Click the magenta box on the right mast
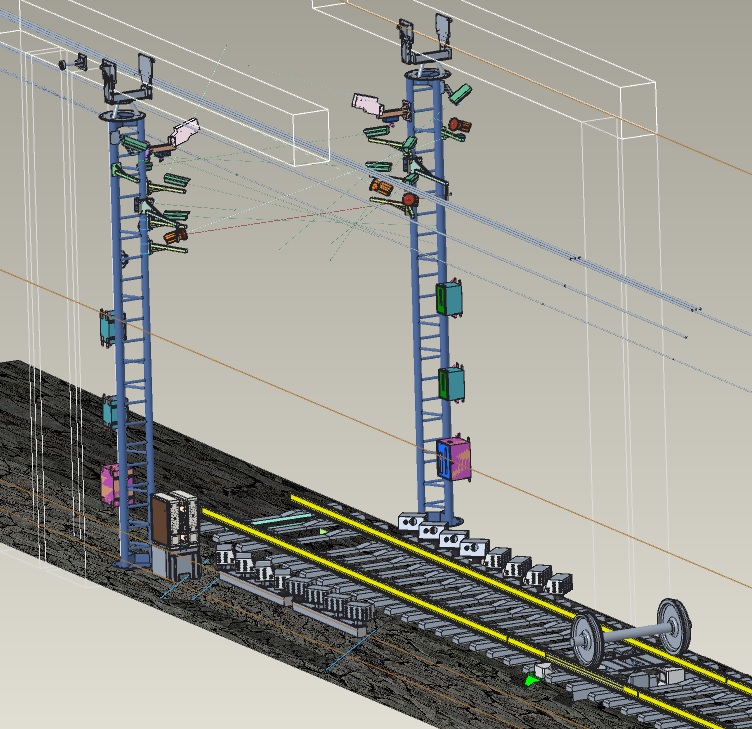The image size is (752, 729). (454, 460)
